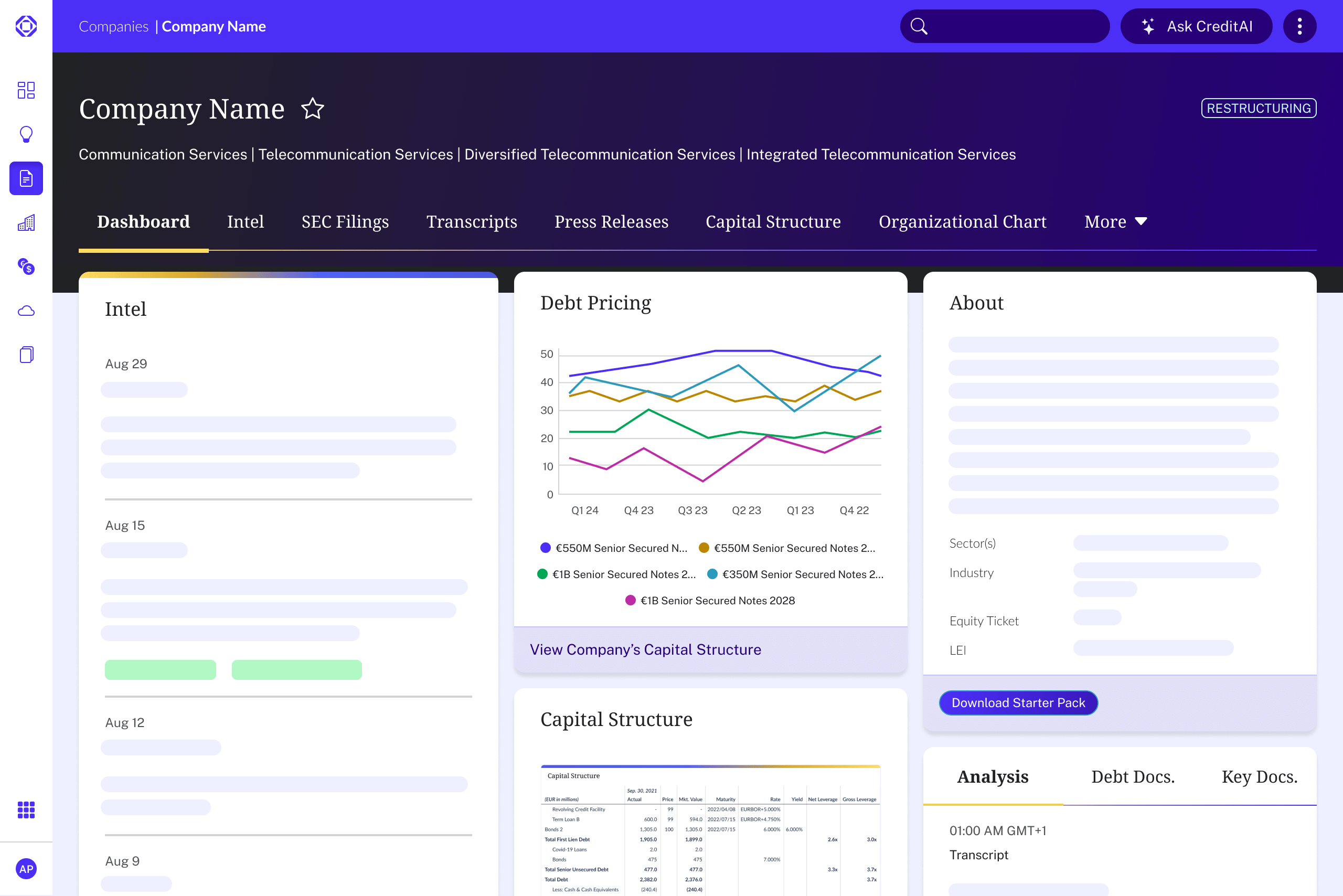1343x896 pixels.
Task: Select the document sidebar icon
Action: [26, 178]
